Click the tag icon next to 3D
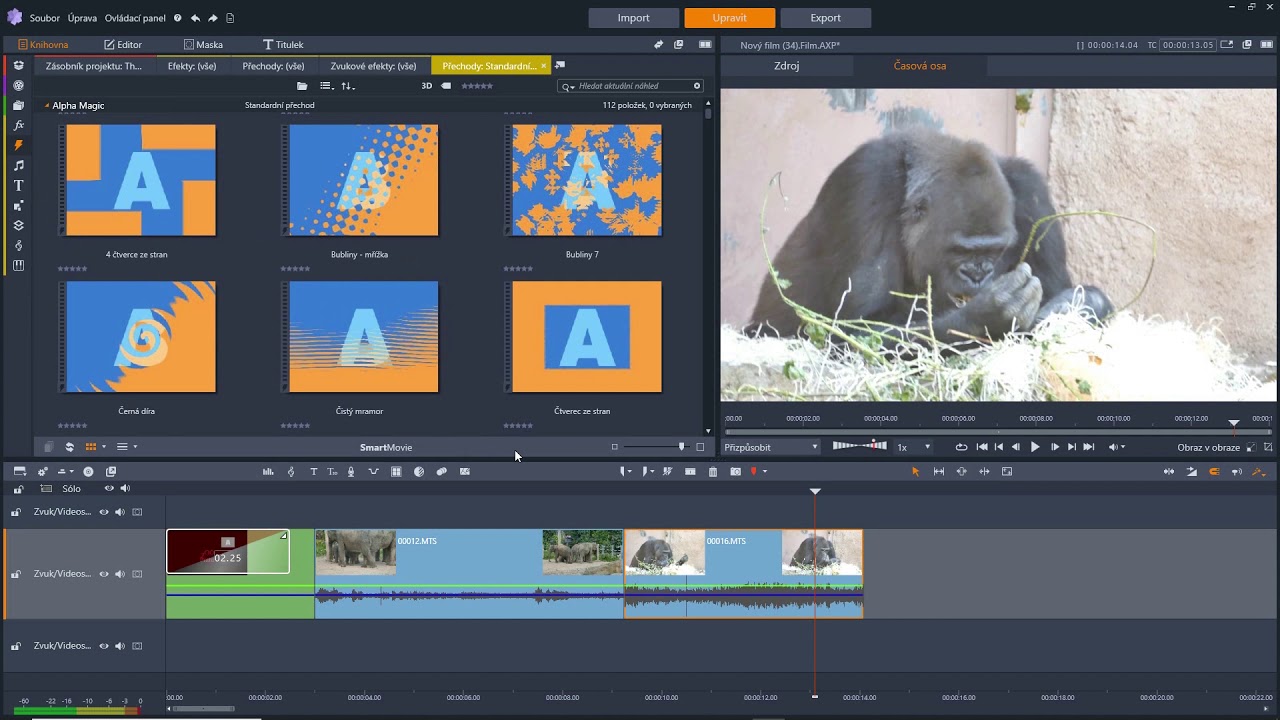1280x720 pixels. [x=446, y=86]
